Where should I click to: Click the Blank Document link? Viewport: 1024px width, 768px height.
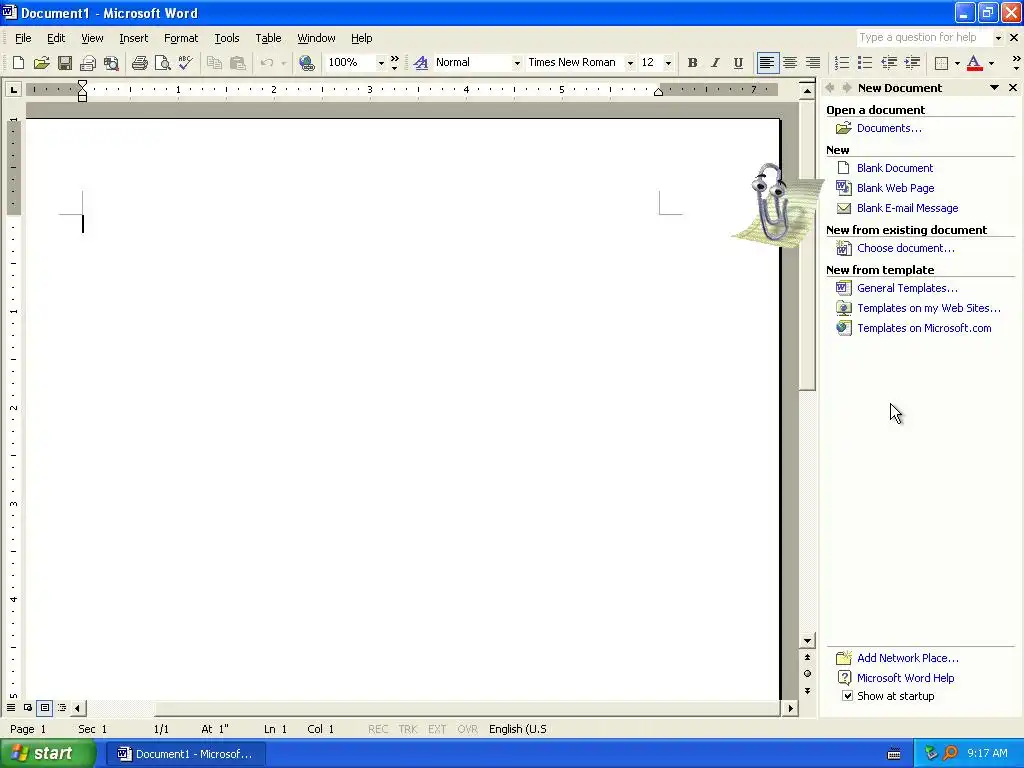[895, 168]
